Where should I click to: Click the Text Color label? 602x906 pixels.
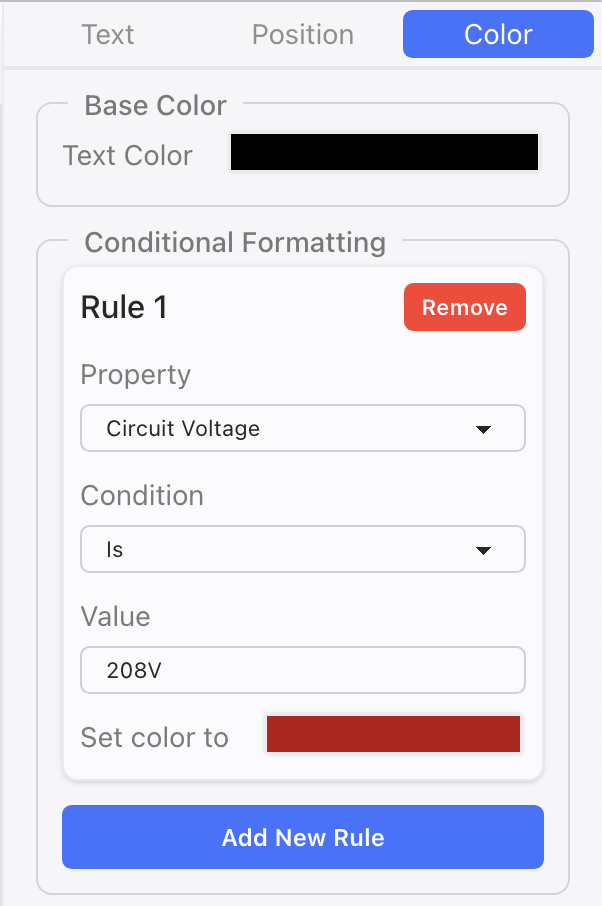point(127,156)
